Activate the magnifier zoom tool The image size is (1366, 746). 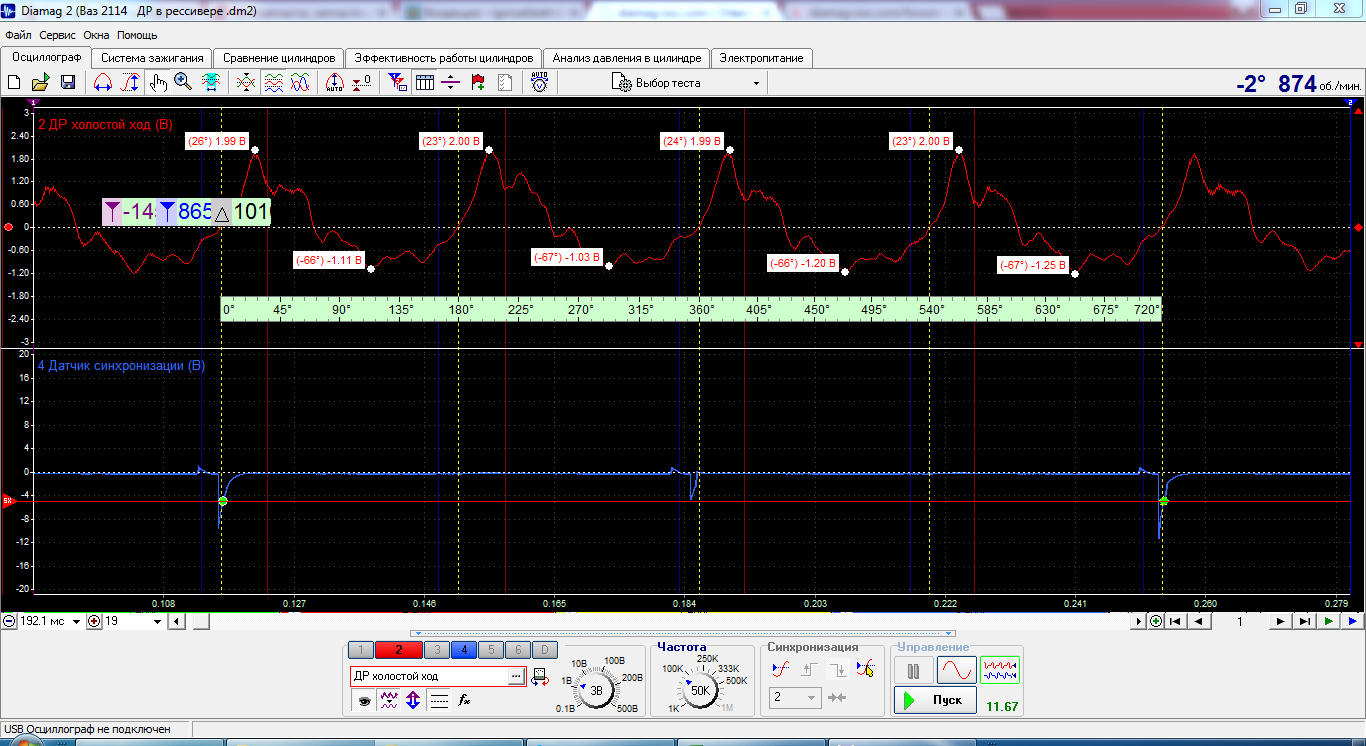(x=183, y=82)
